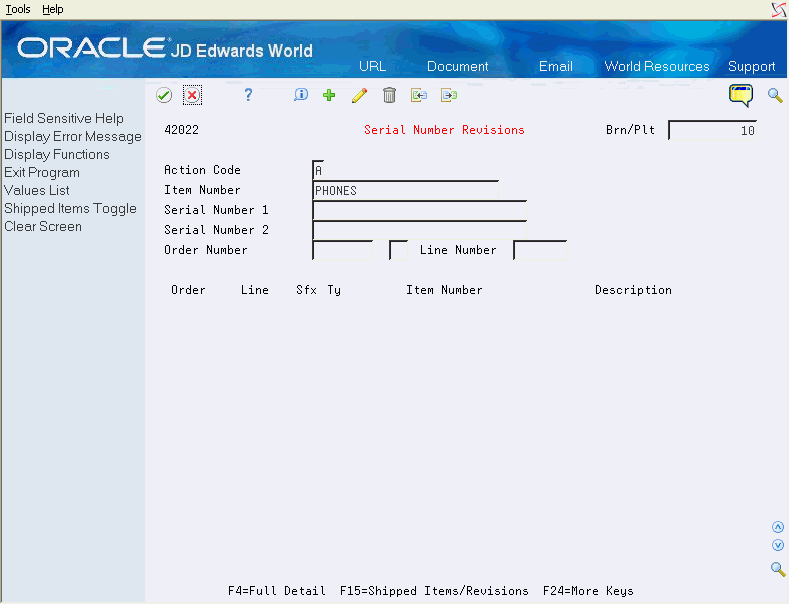The image size is (789, 604).
Task: Open Values List
Action: pos(37,190)
